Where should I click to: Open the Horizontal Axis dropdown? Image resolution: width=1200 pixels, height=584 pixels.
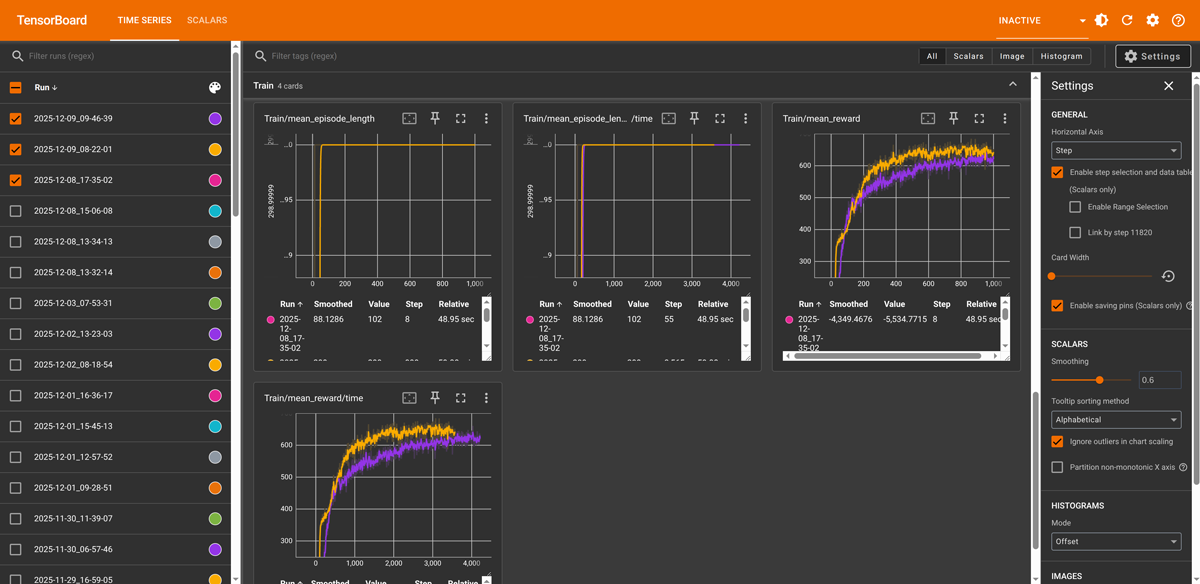[x=1116, y=150]
